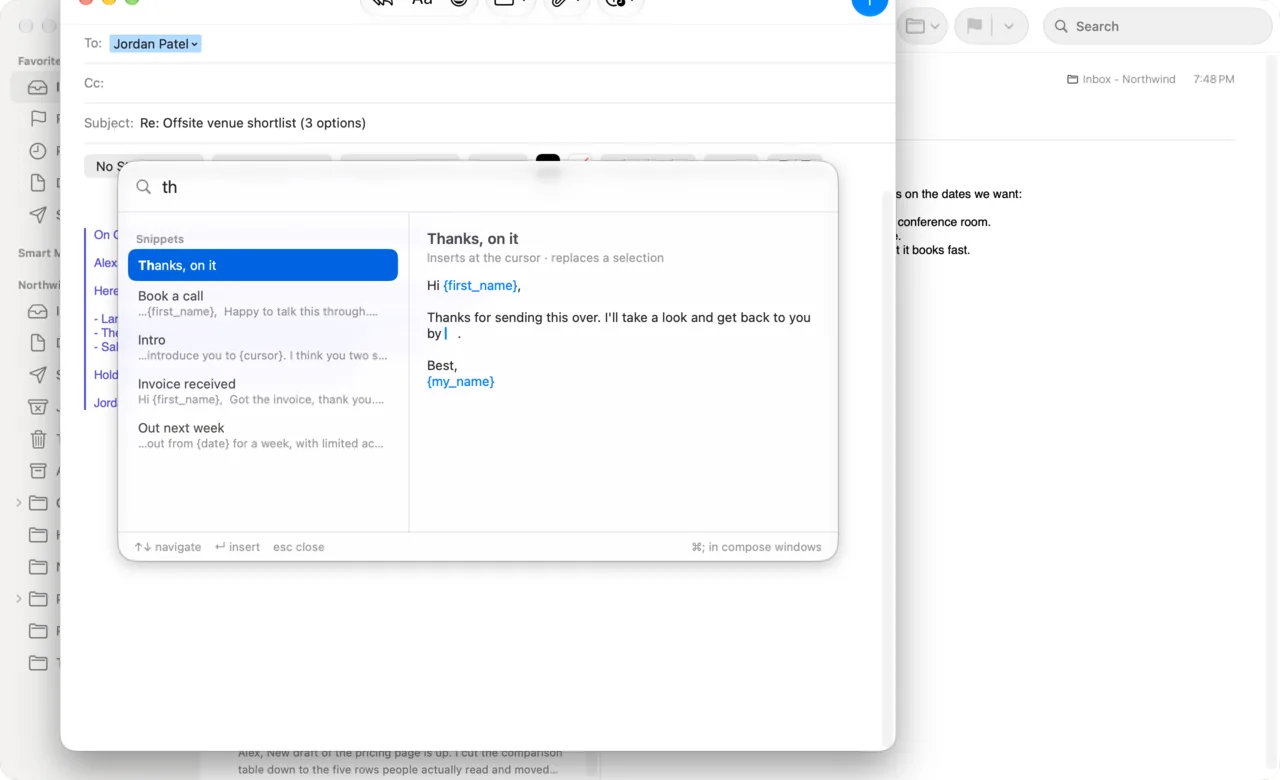Click the clock icon in the Favorites list
The height and width of the screenshot is (780, 1280).
pyautogui.click(x=38, y=151)
